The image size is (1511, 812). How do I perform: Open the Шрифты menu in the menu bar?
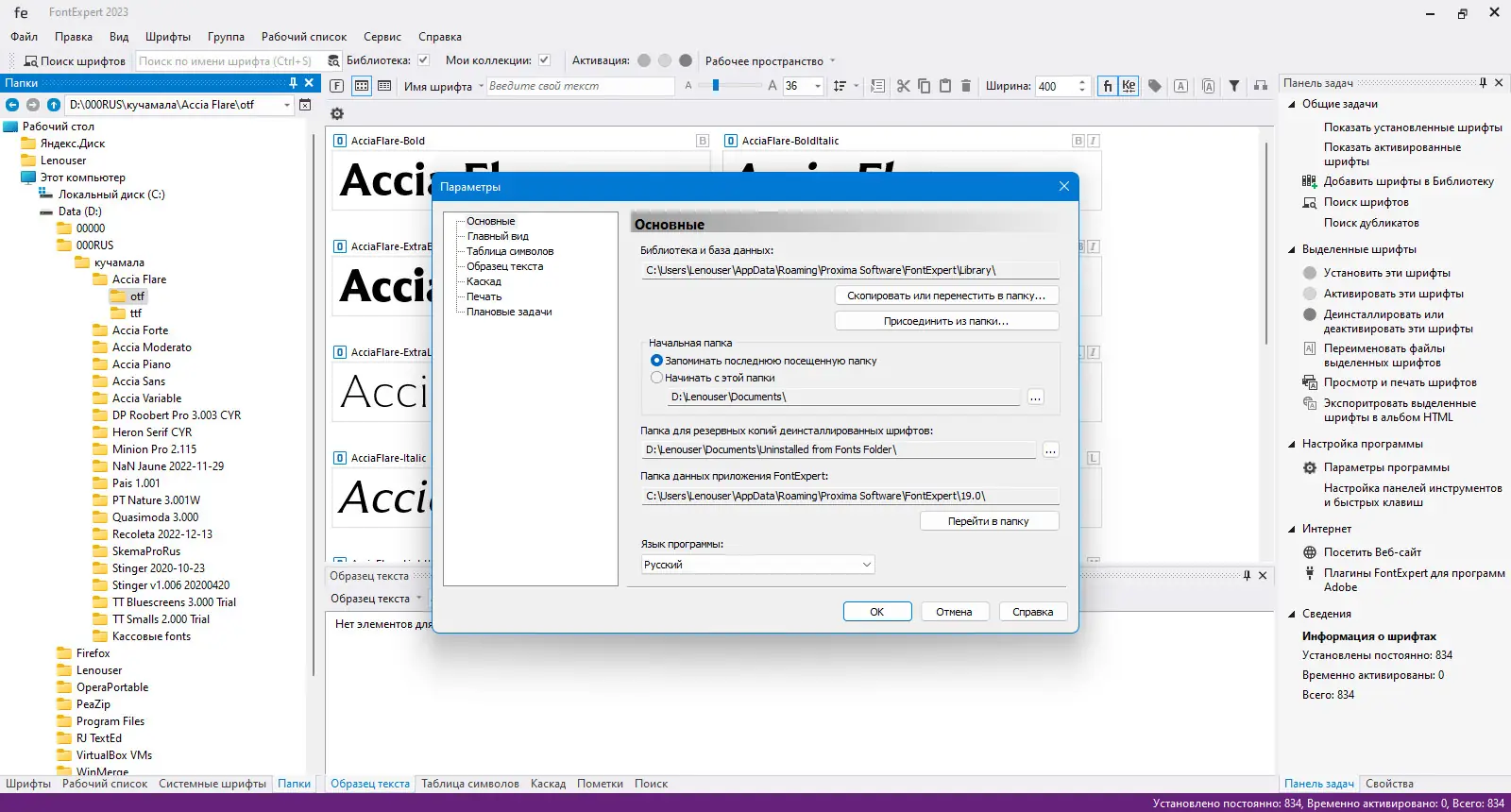[x=168, y=37]
